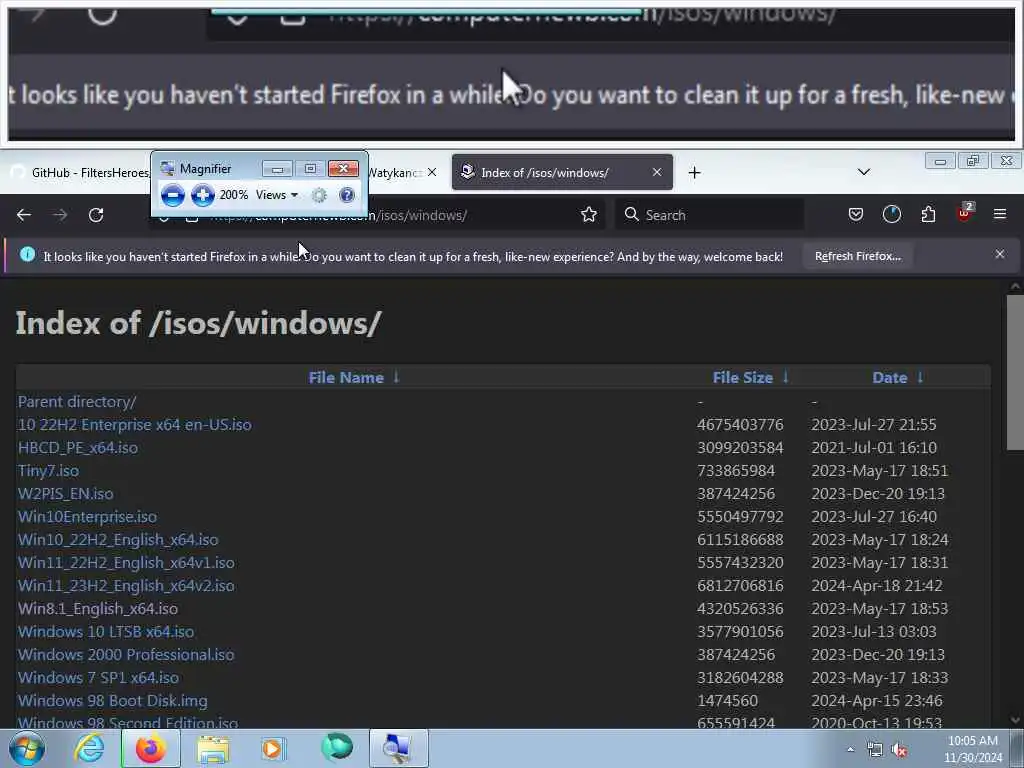The width and height of the screenshot is (1024, 768).
Task: Click notification info icon
Action: (27, 255)
